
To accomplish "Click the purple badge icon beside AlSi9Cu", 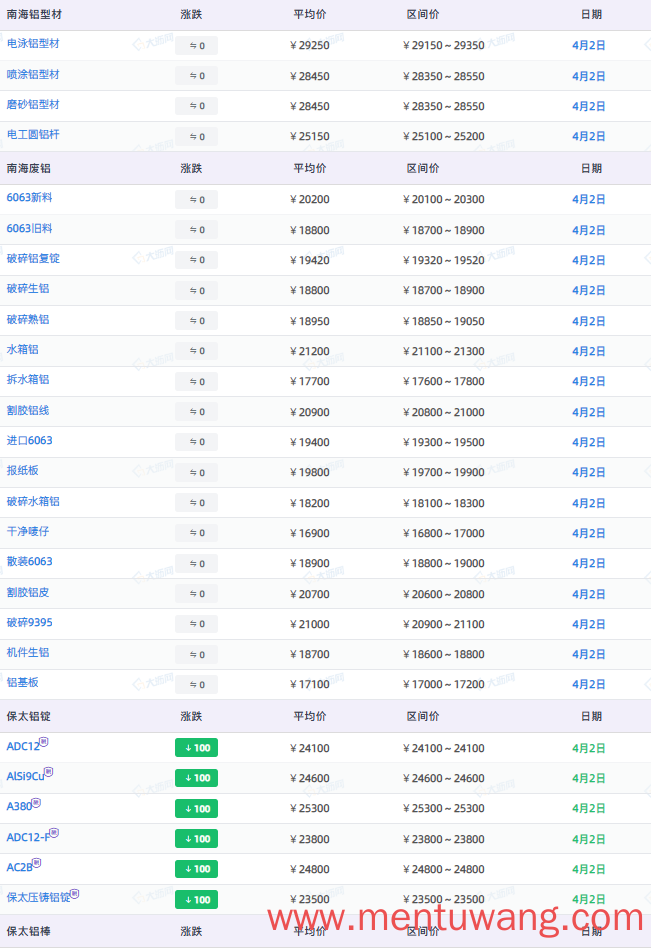I will point(49,772).
